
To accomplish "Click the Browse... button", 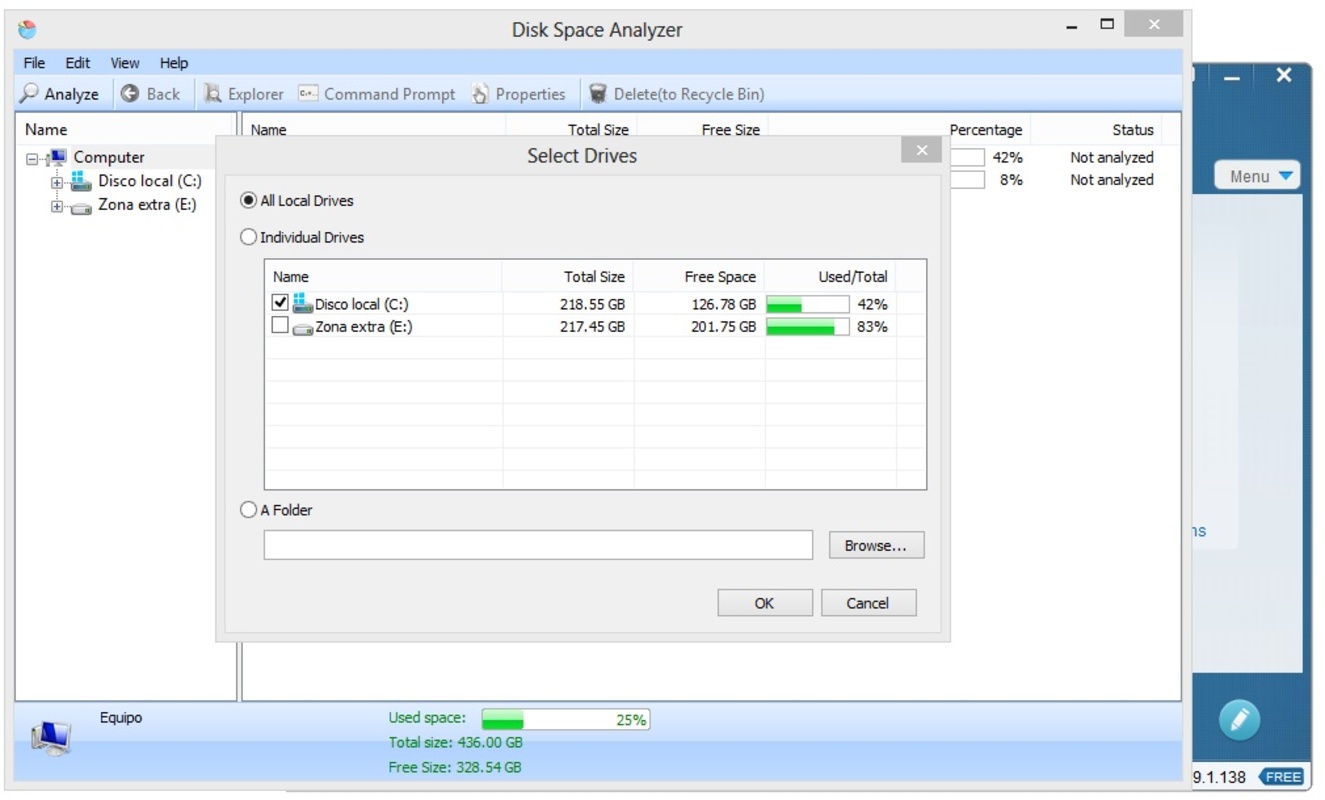I will pos(876,546).
